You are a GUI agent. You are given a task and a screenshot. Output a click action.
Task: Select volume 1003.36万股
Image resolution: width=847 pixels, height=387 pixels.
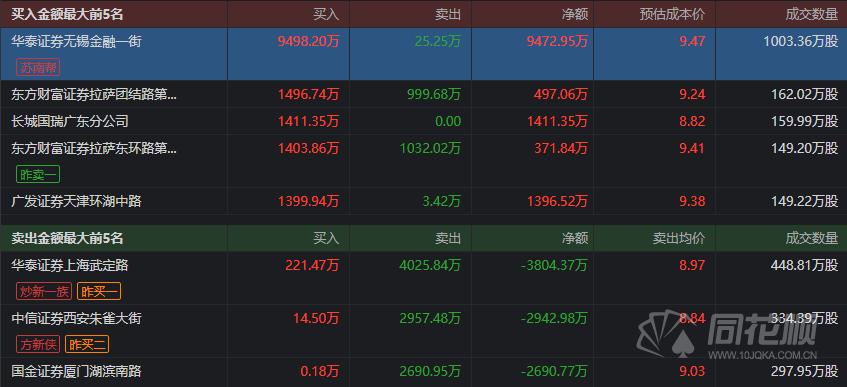click(x=801, y=42)
